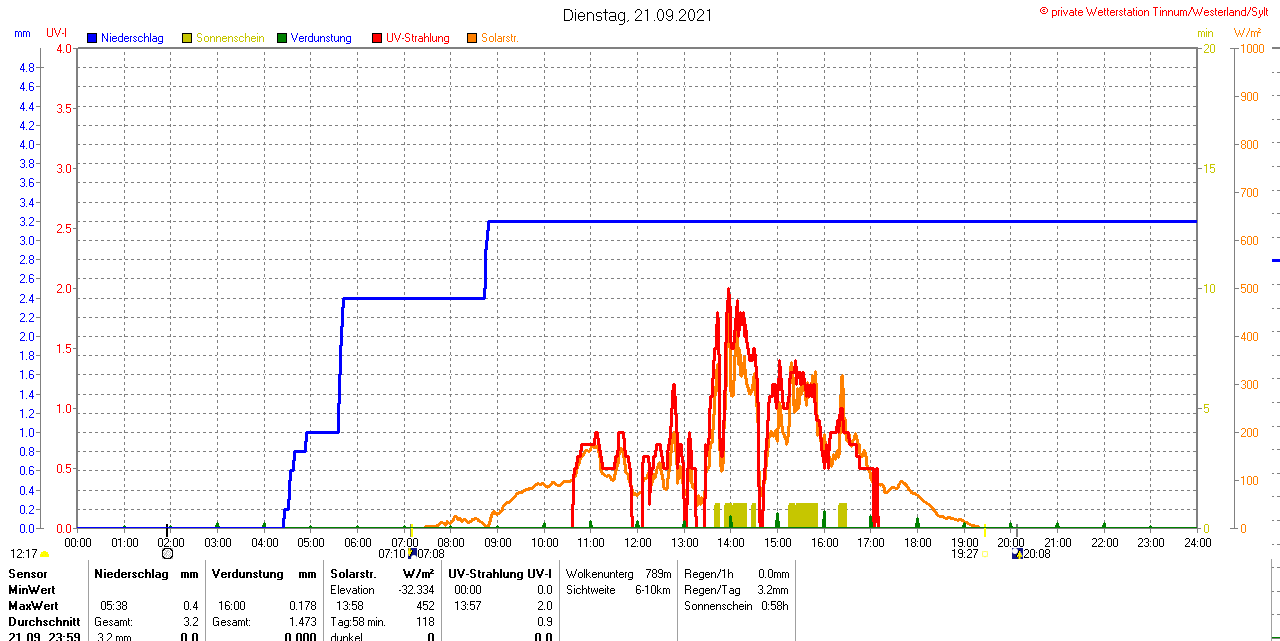The image size is (1280, 641).
Task: Click the sunrise marker icon at 07:10
Action: [411, 552]
